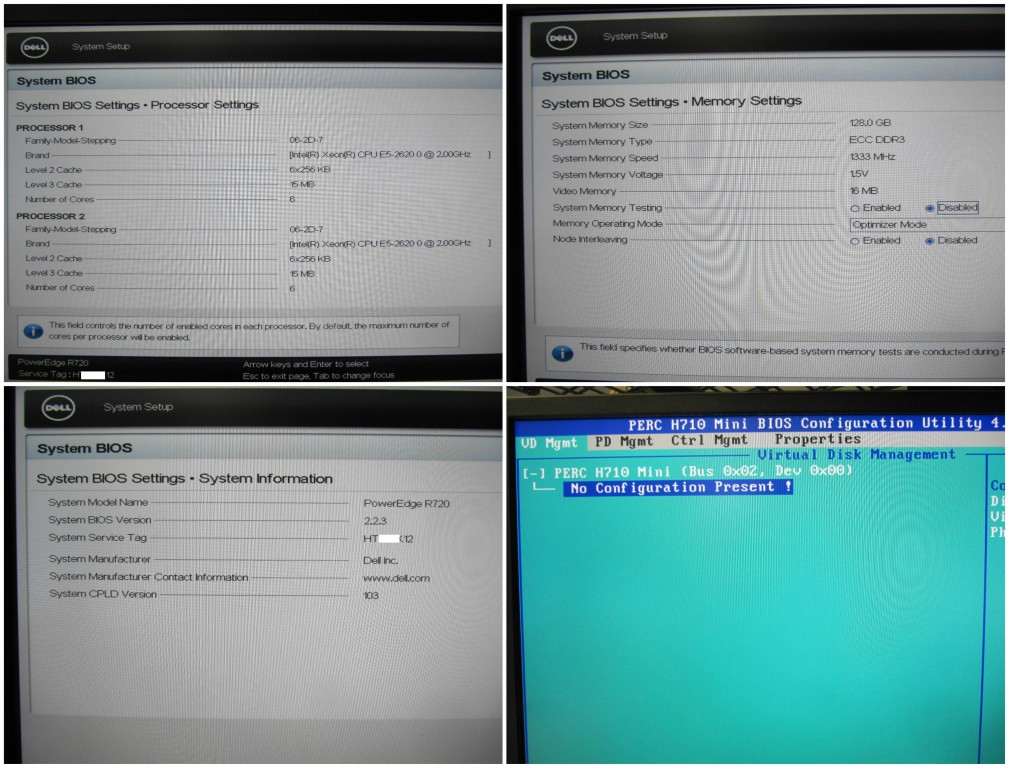Click the 'System Memory Testing' label
The height and width of the screenshot is (768, 1009).
[x=607, y=208]
